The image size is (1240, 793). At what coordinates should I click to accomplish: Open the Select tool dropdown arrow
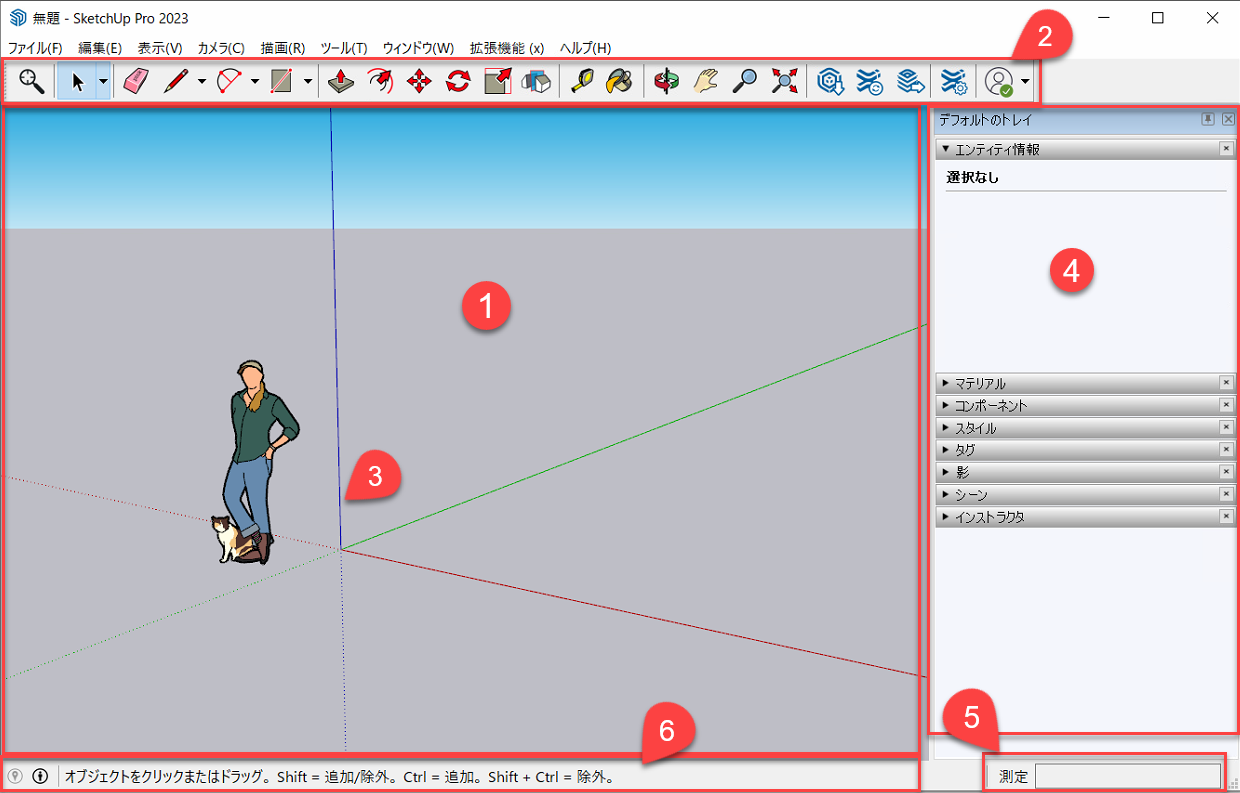(102, 82)
